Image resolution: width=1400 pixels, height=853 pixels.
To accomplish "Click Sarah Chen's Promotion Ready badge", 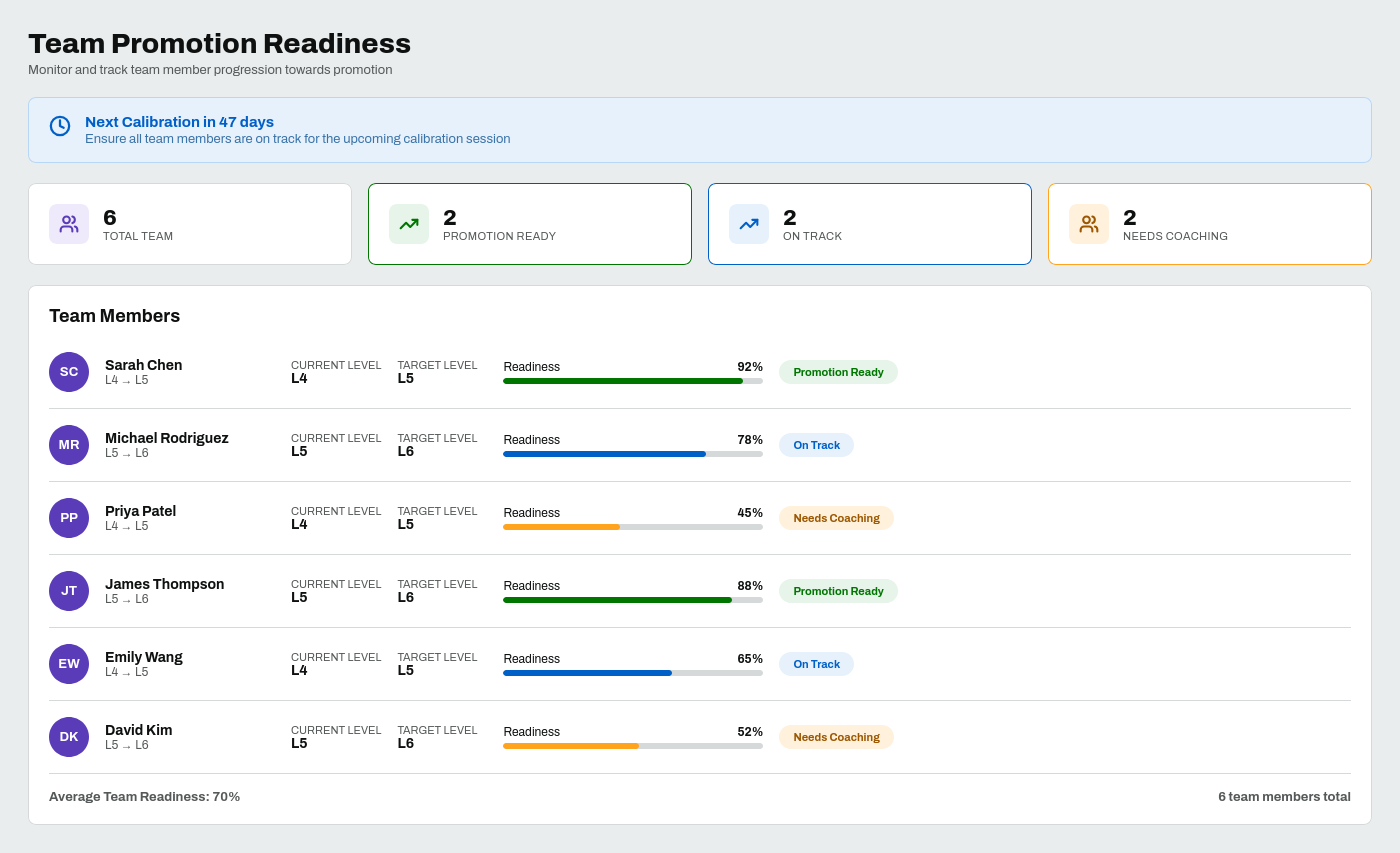I will [838, 372].
